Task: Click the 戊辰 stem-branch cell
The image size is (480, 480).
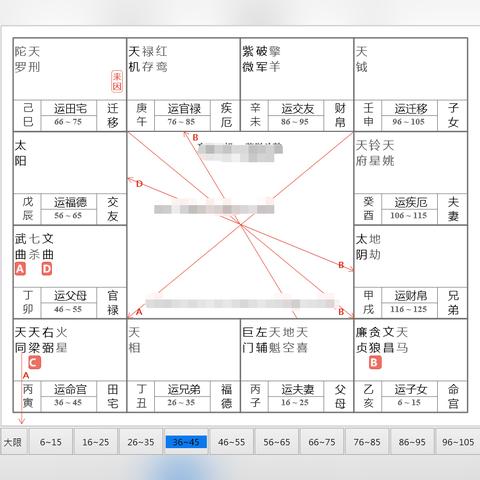Action: tap(28, 209)
